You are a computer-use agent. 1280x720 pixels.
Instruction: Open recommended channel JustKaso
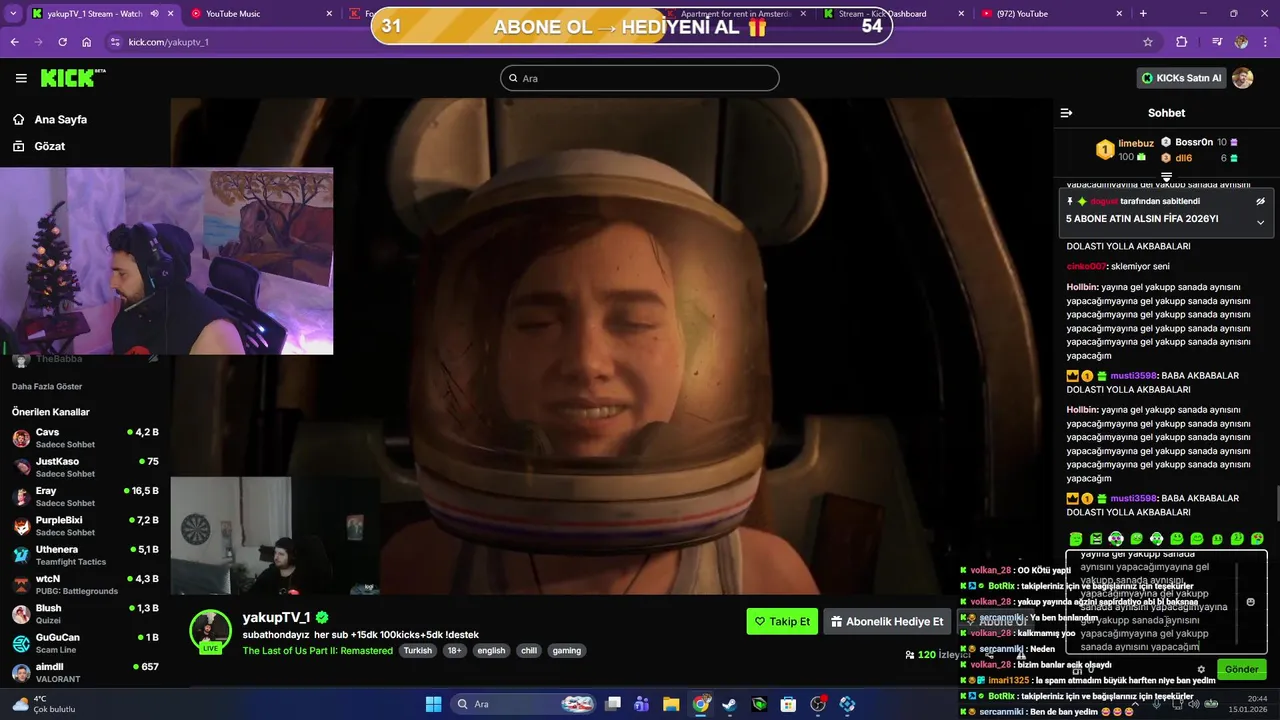85,467
